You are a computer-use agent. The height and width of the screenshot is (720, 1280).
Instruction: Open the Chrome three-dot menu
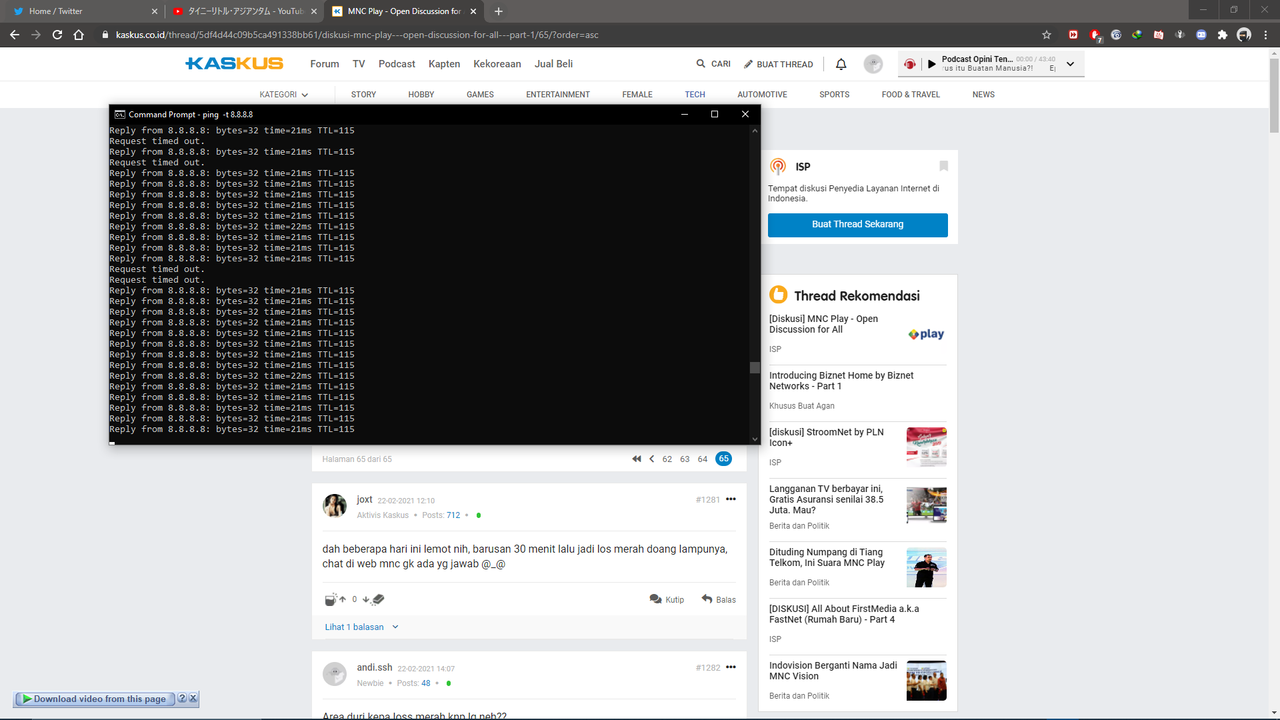coord(1265,34)
